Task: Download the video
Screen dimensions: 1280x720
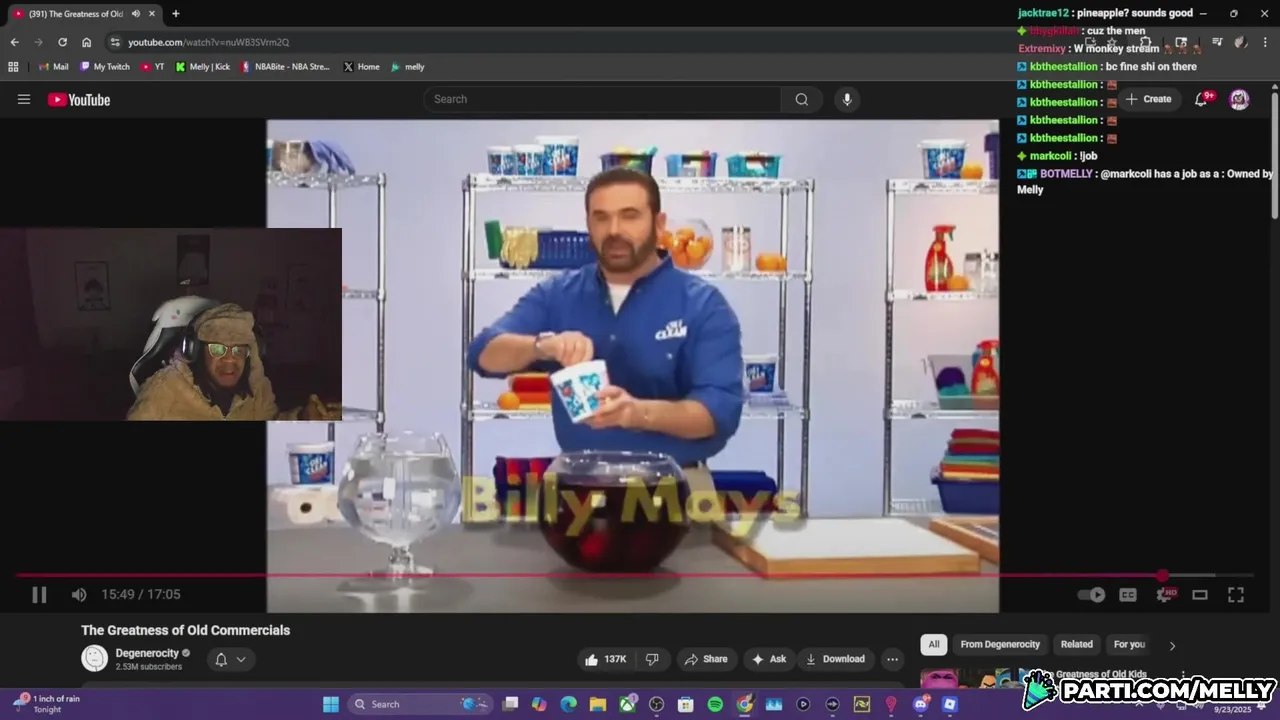Action: click(836, 659)
